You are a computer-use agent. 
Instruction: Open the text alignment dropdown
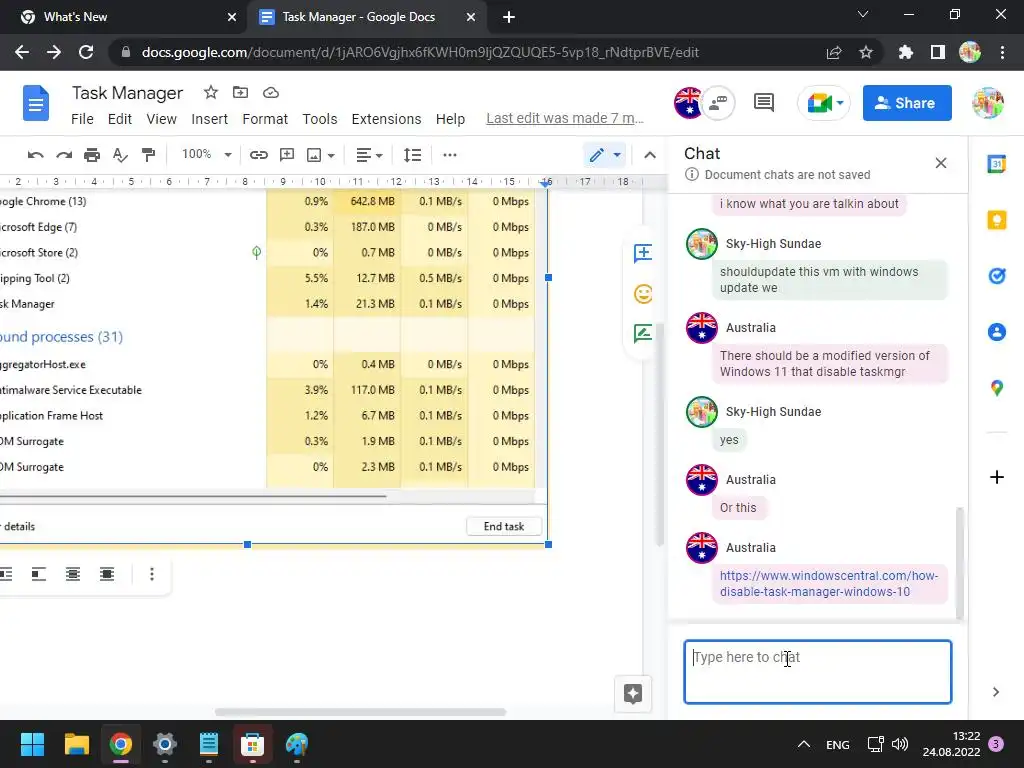369,155
